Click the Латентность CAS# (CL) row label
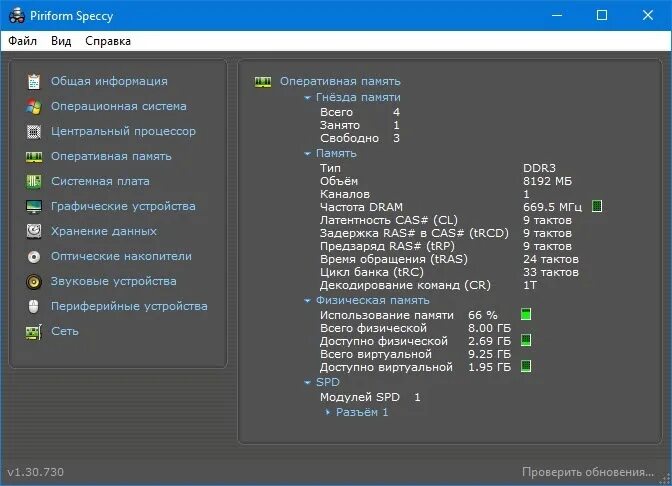Screen dimensions: 672x486 point(389,220)
